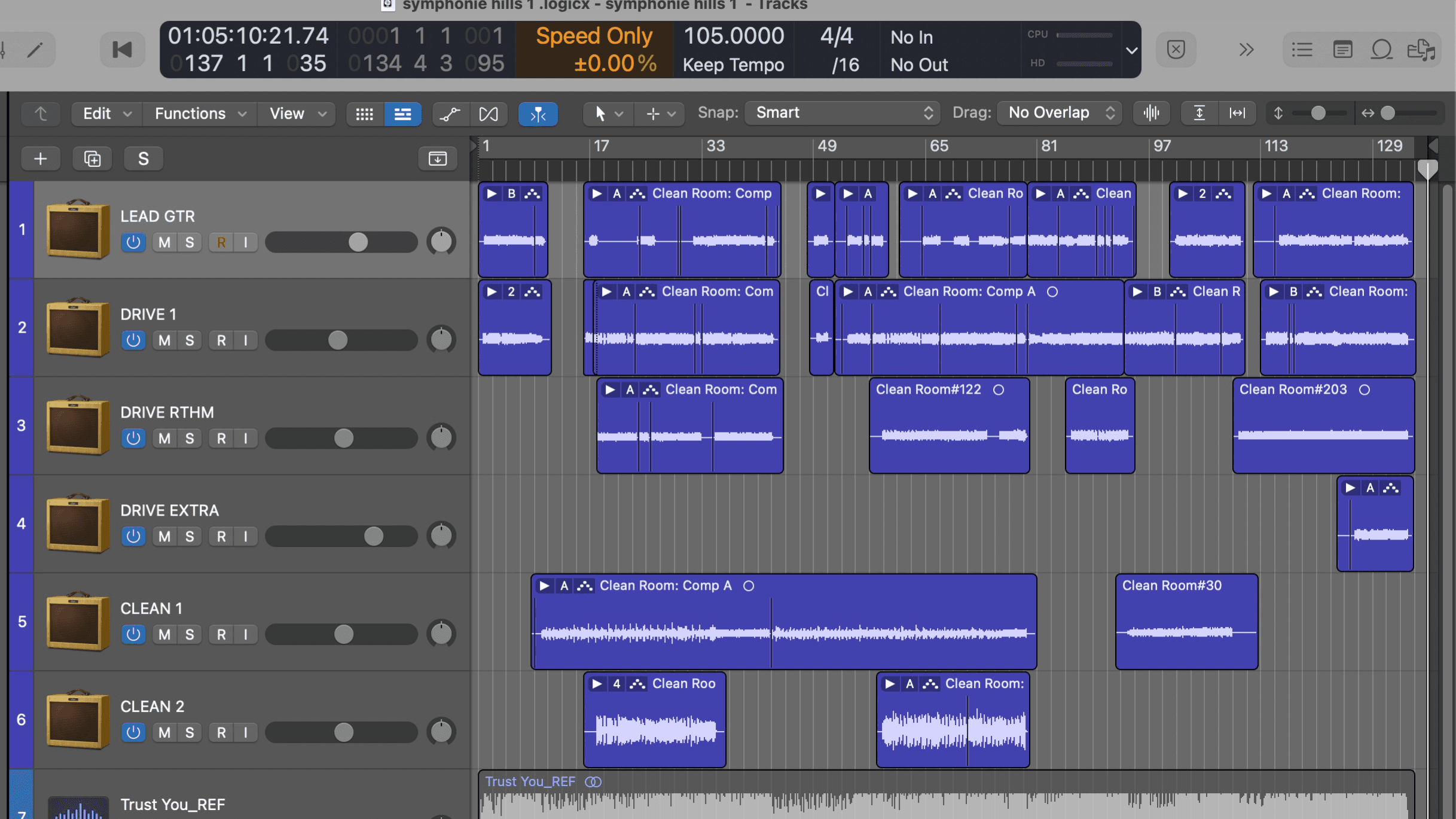
Task: Enable input monitoring on CLEAN 1
Action: pos(246,635)
